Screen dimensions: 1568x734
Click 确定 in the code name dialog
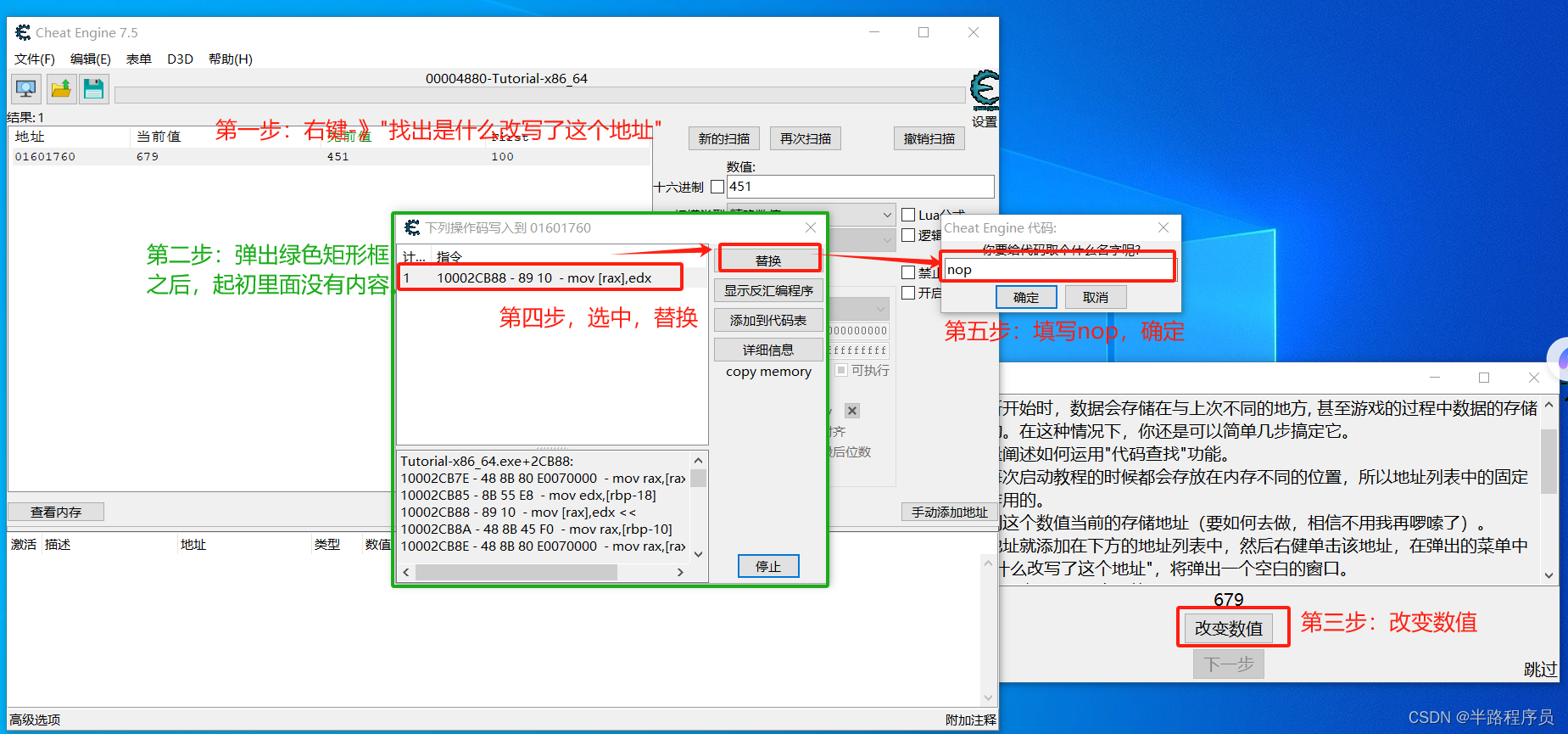pos(1026,297)
